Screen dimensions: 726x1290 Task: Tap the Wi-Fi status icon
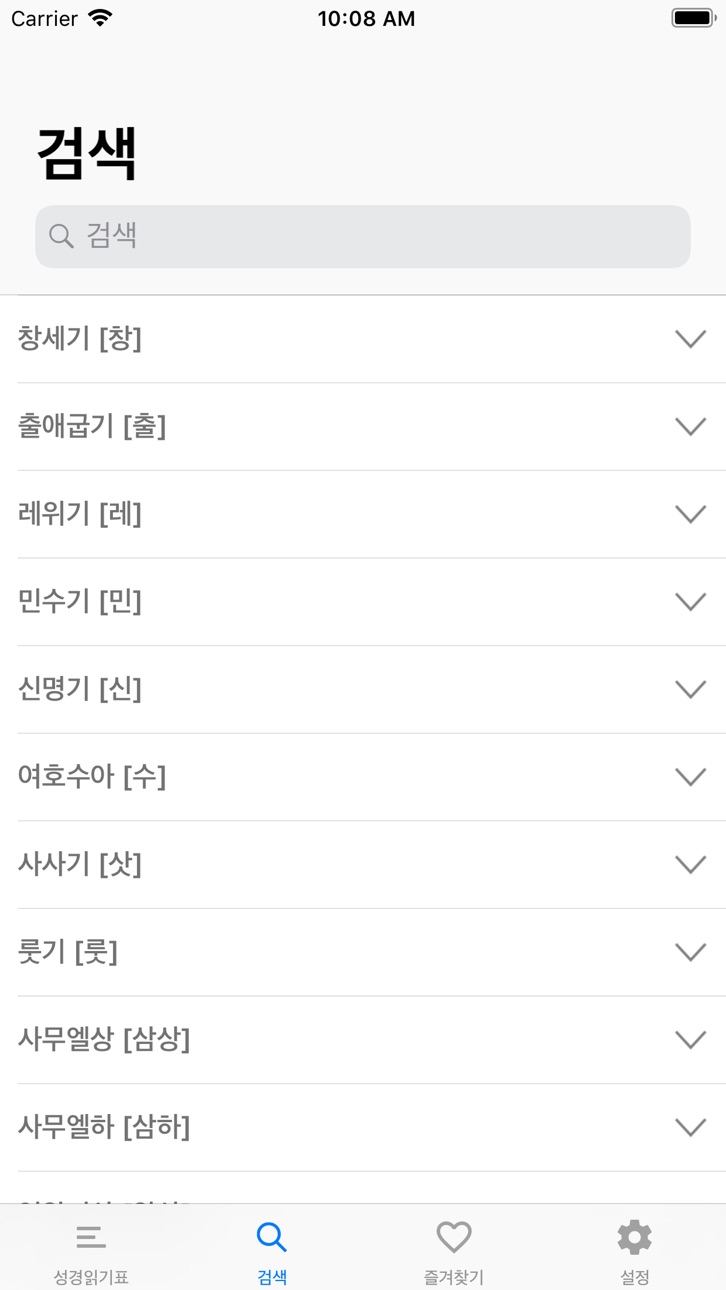click(100, 18)
